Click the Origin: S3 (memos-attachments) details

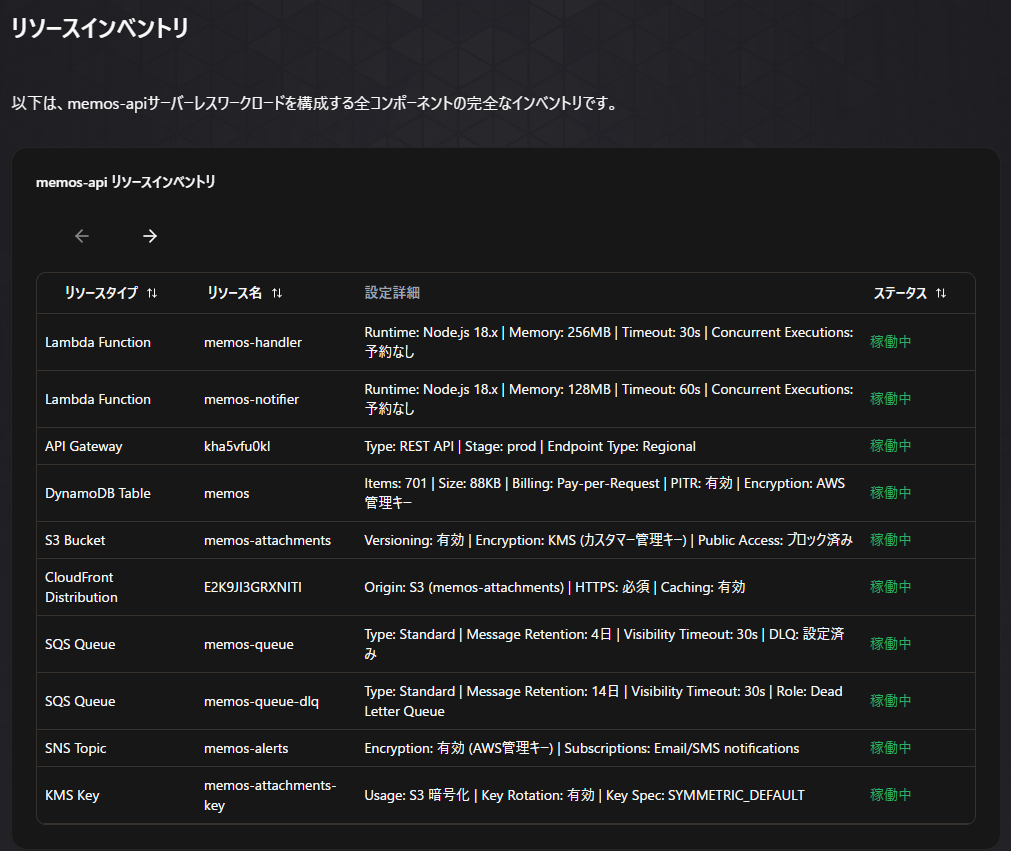click(x=555, y=587)
